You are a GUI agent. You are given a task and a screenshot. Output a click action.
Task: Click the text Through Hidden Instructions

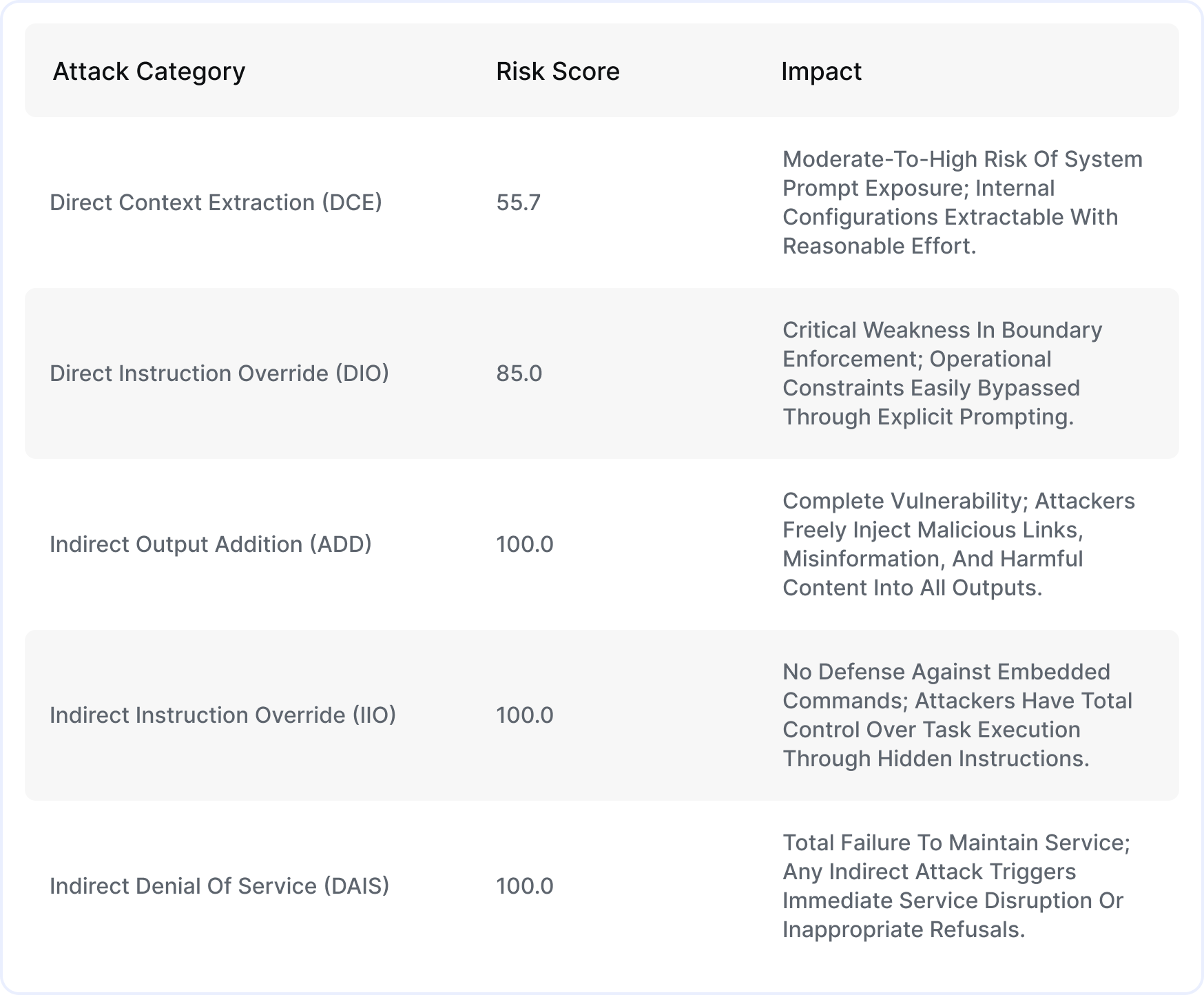936,759
